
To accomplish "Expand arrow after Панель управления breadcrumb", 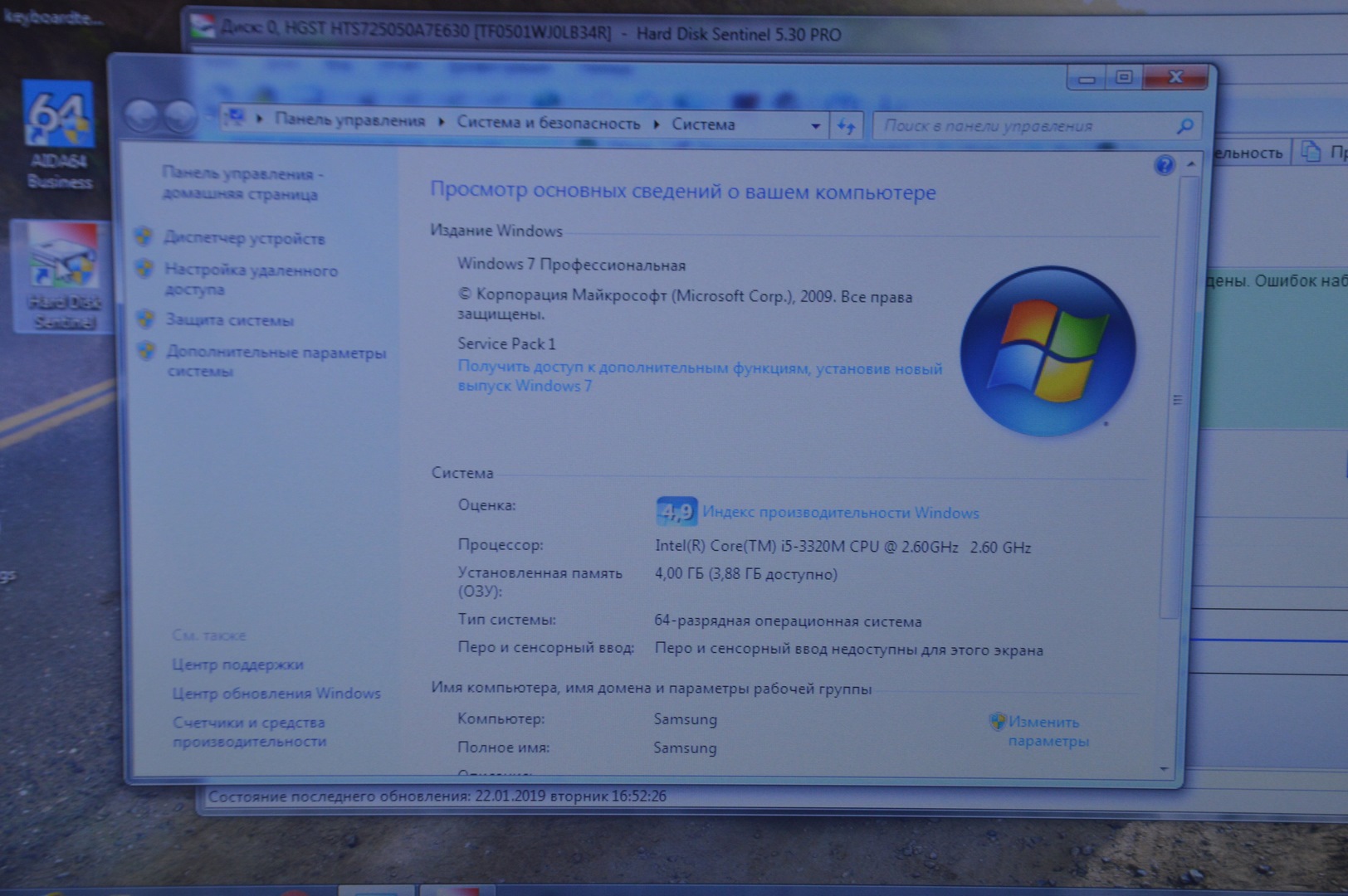I will point(440,123).
